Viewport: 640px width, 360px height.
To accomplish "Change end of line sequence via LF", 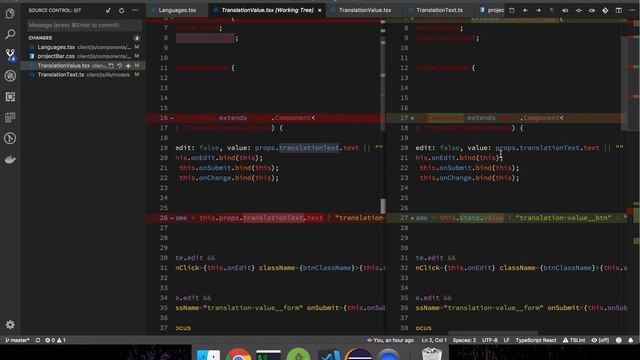I will (506, 340).
